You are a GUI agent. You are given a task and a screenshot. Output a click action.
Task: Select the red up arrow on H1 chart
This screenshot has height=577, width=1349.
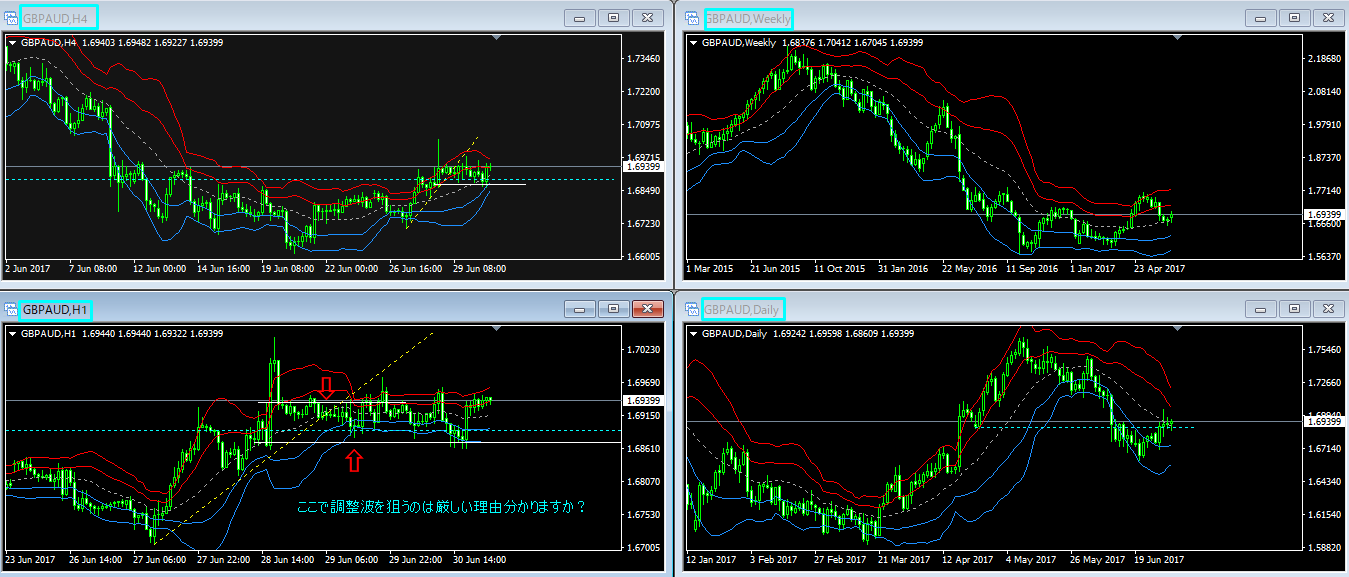[353, 460]
